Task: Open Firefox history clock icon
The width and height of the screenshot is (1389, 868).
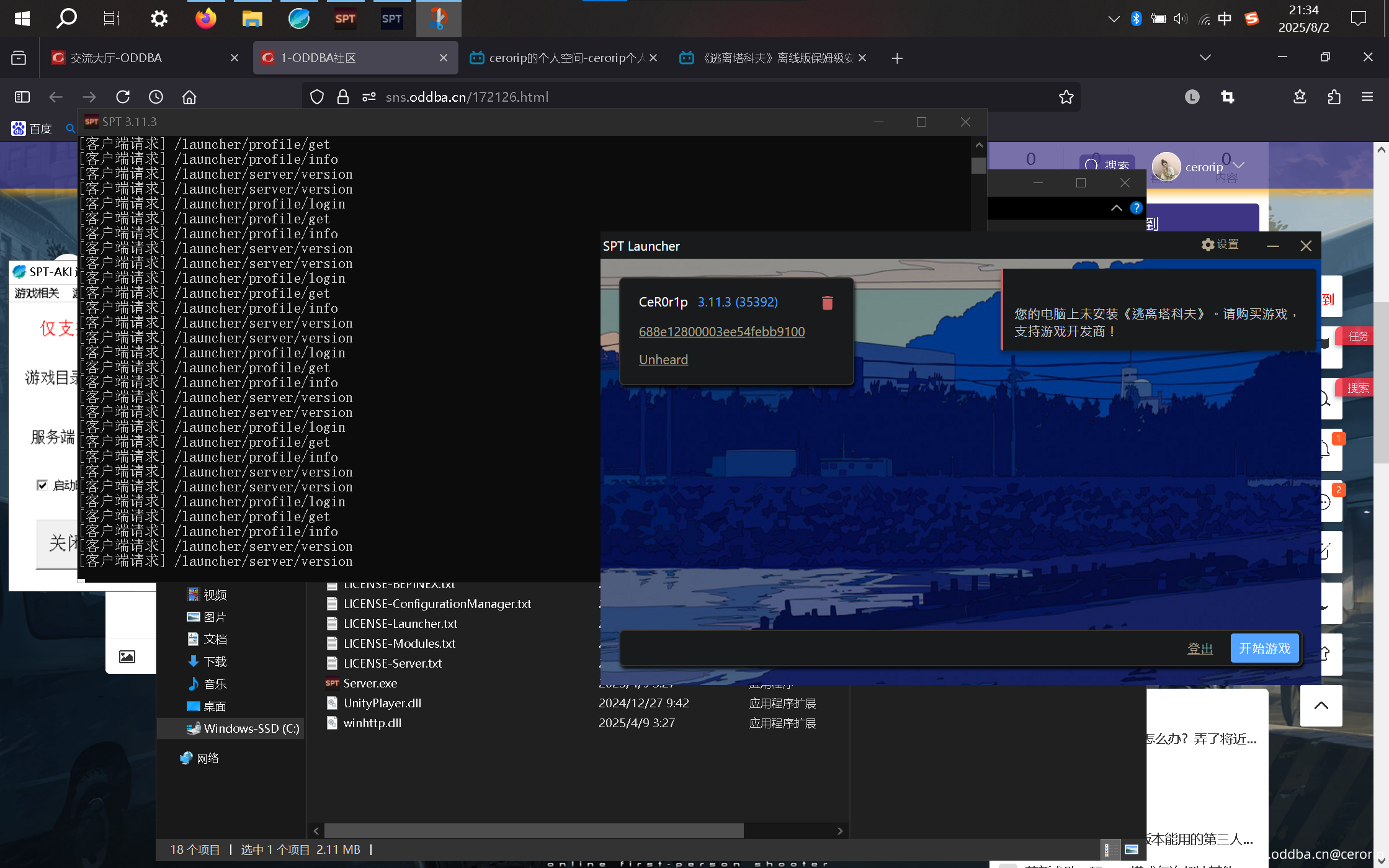Action: point(156,97)
